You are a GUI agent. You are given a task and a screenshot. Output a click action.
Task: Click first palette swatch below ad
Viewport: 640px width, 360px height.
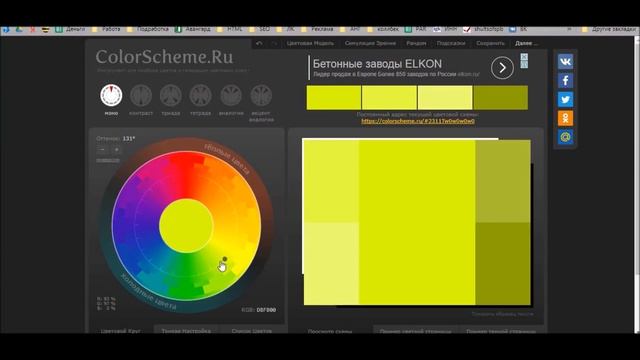pyautogui.click(x=334, y=98)
